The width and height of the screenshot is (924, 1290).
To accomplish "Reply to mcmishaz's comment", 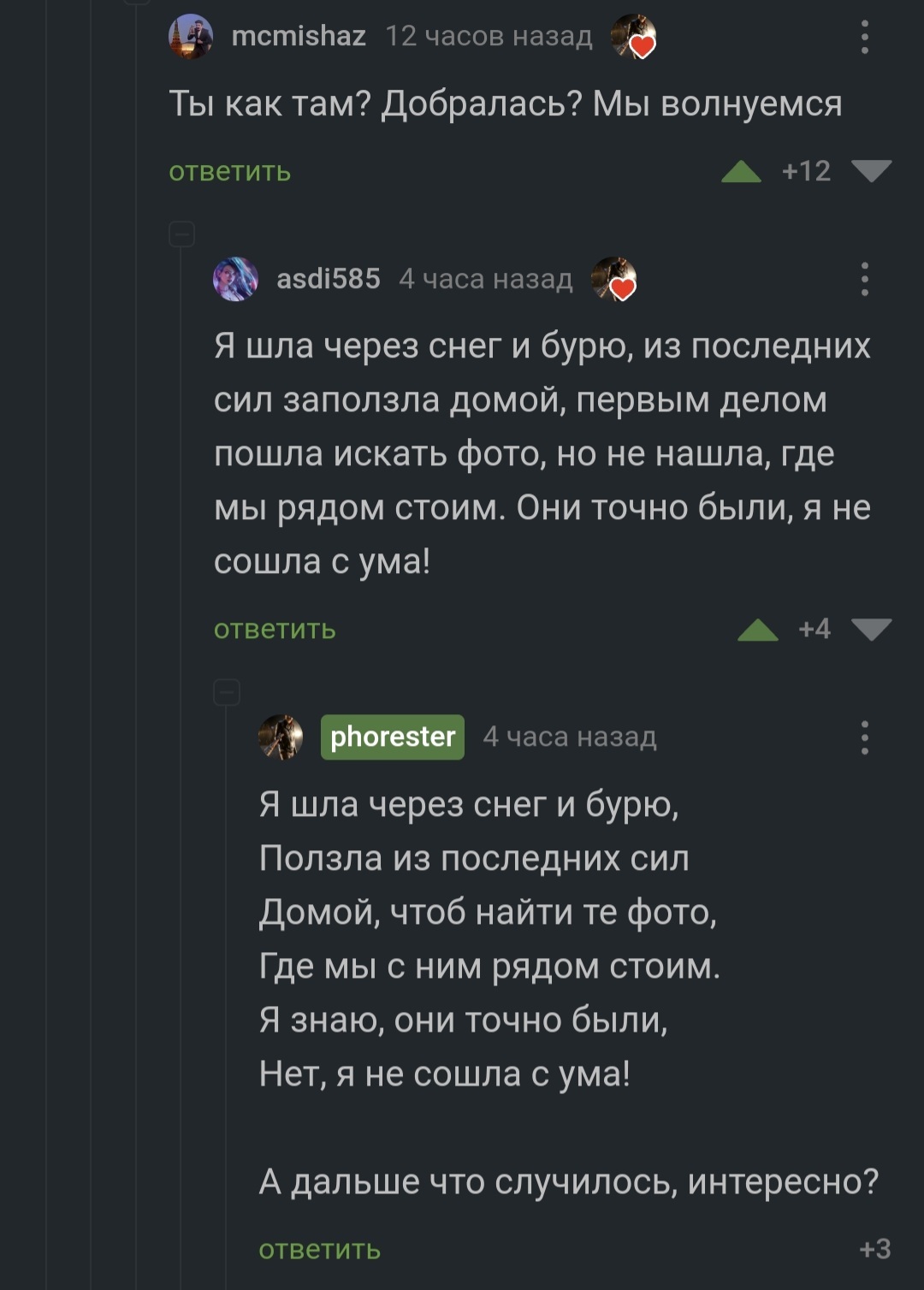I will pyautogui.click(x=229, y=172).
